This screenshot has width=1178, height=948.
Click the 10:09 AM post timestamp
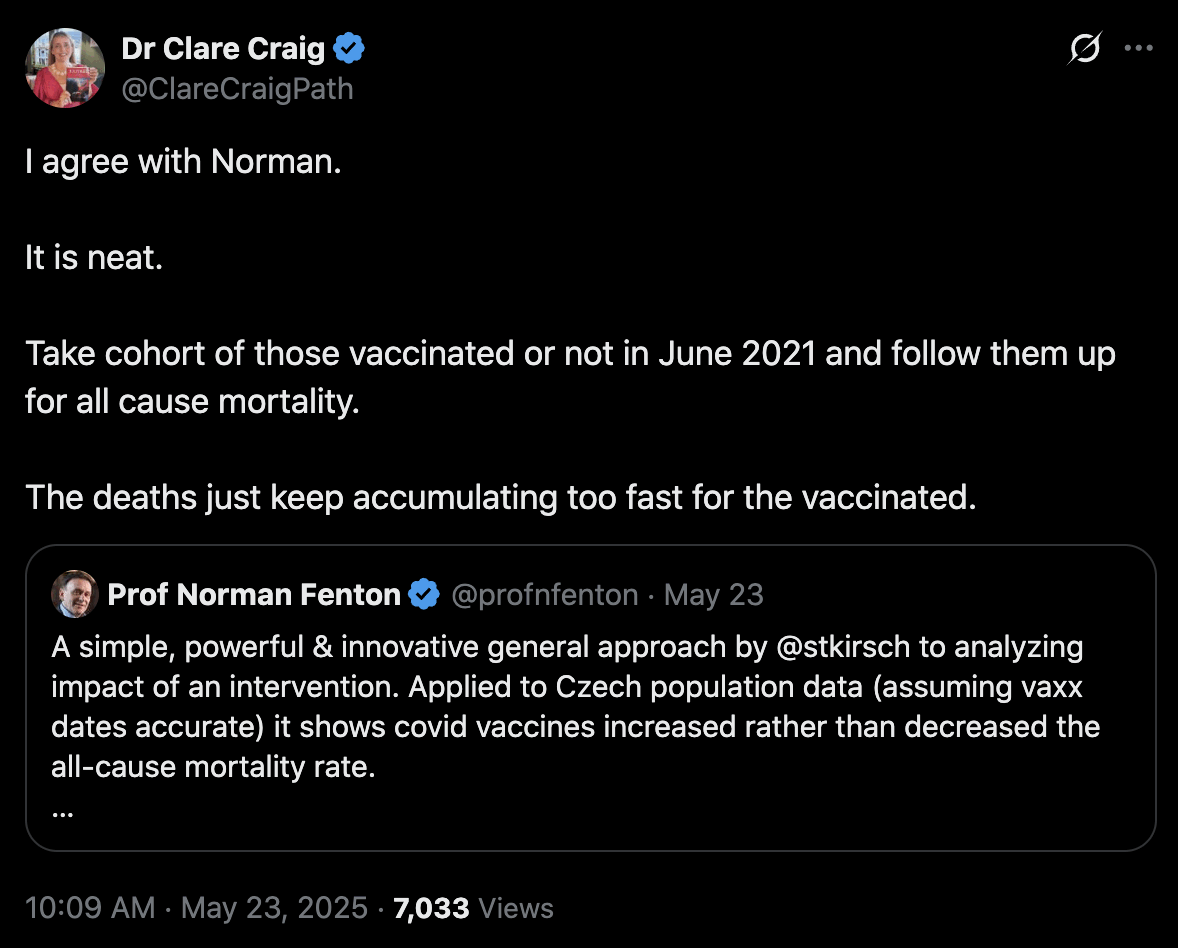click(90, 907)
